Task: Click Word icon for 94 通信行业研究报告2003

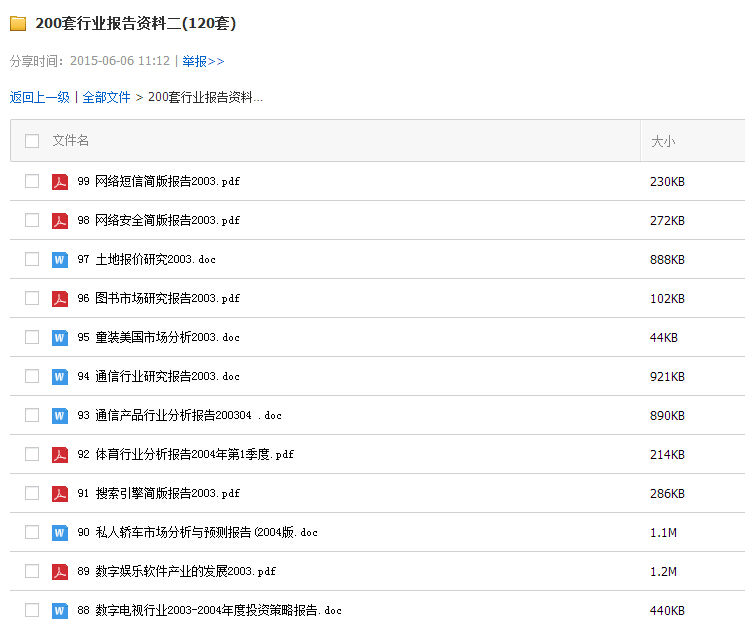Action: click(x=60, y=376)
